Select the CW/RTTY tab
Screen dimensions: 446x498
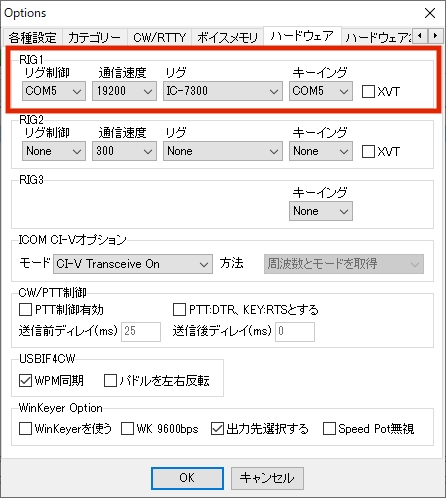pos(159,37)
